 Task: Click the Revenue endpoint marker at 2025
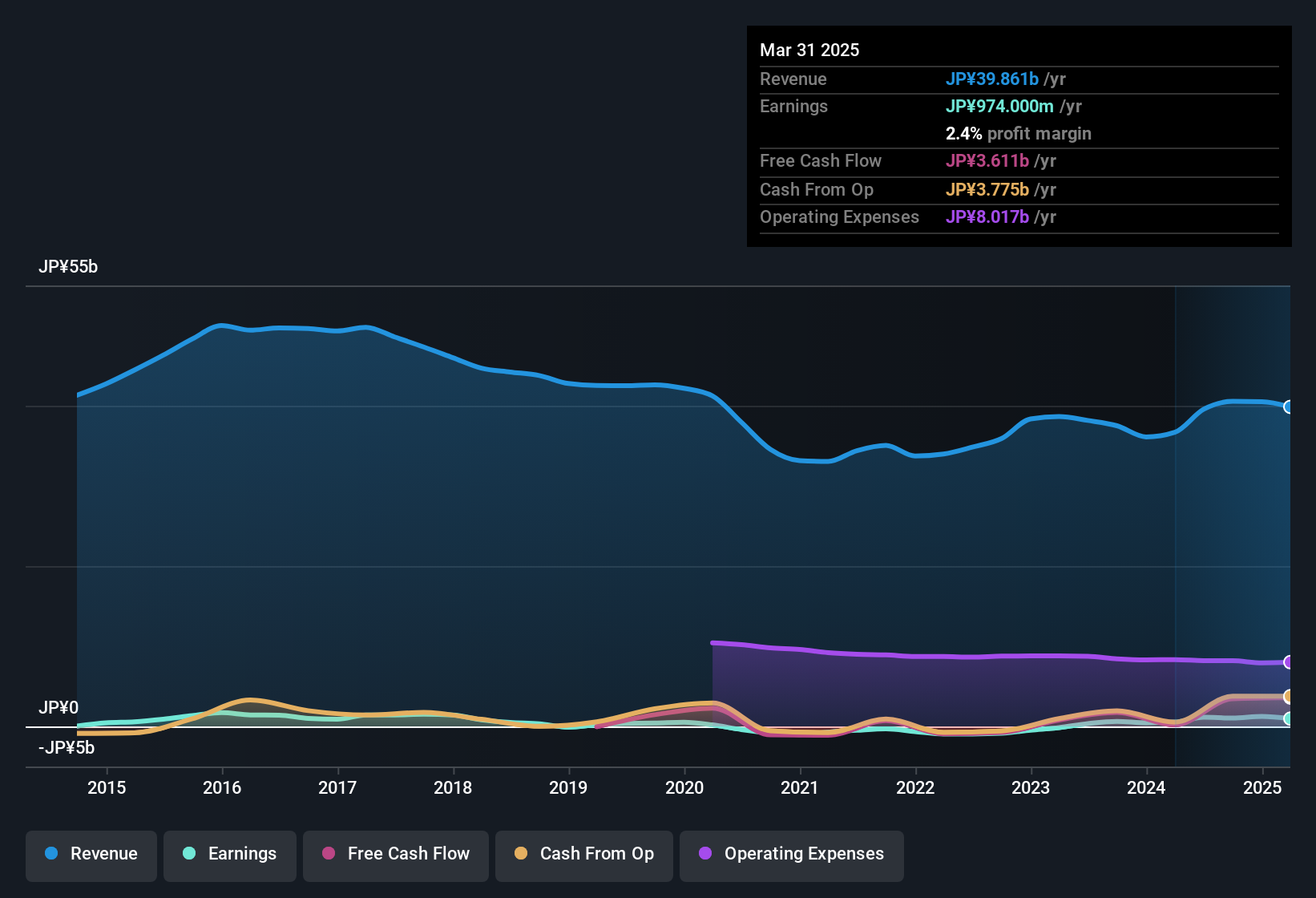pos(1288,407)
